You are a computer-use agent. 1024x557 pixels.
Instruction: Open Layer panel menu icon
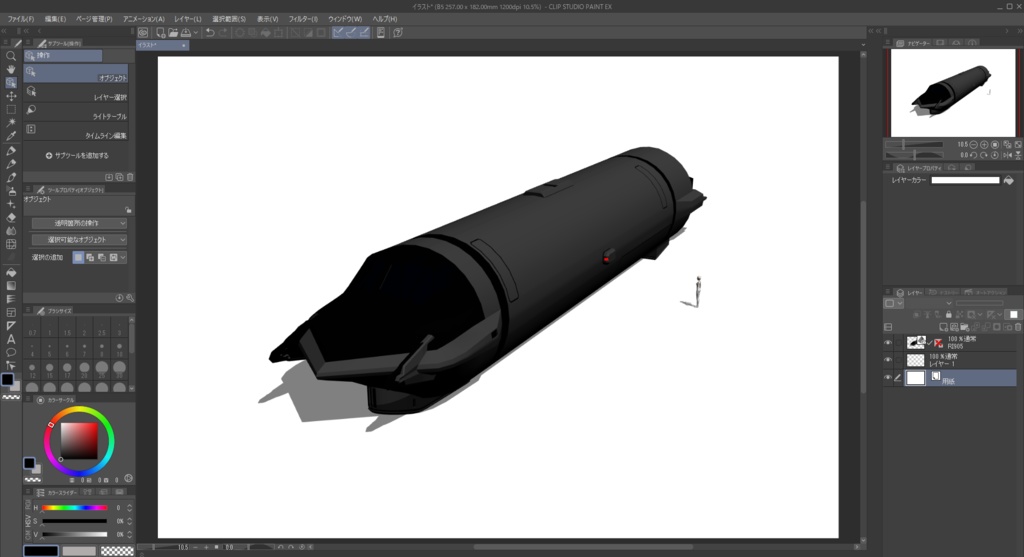pyautogui.click(x=888, y=293)
